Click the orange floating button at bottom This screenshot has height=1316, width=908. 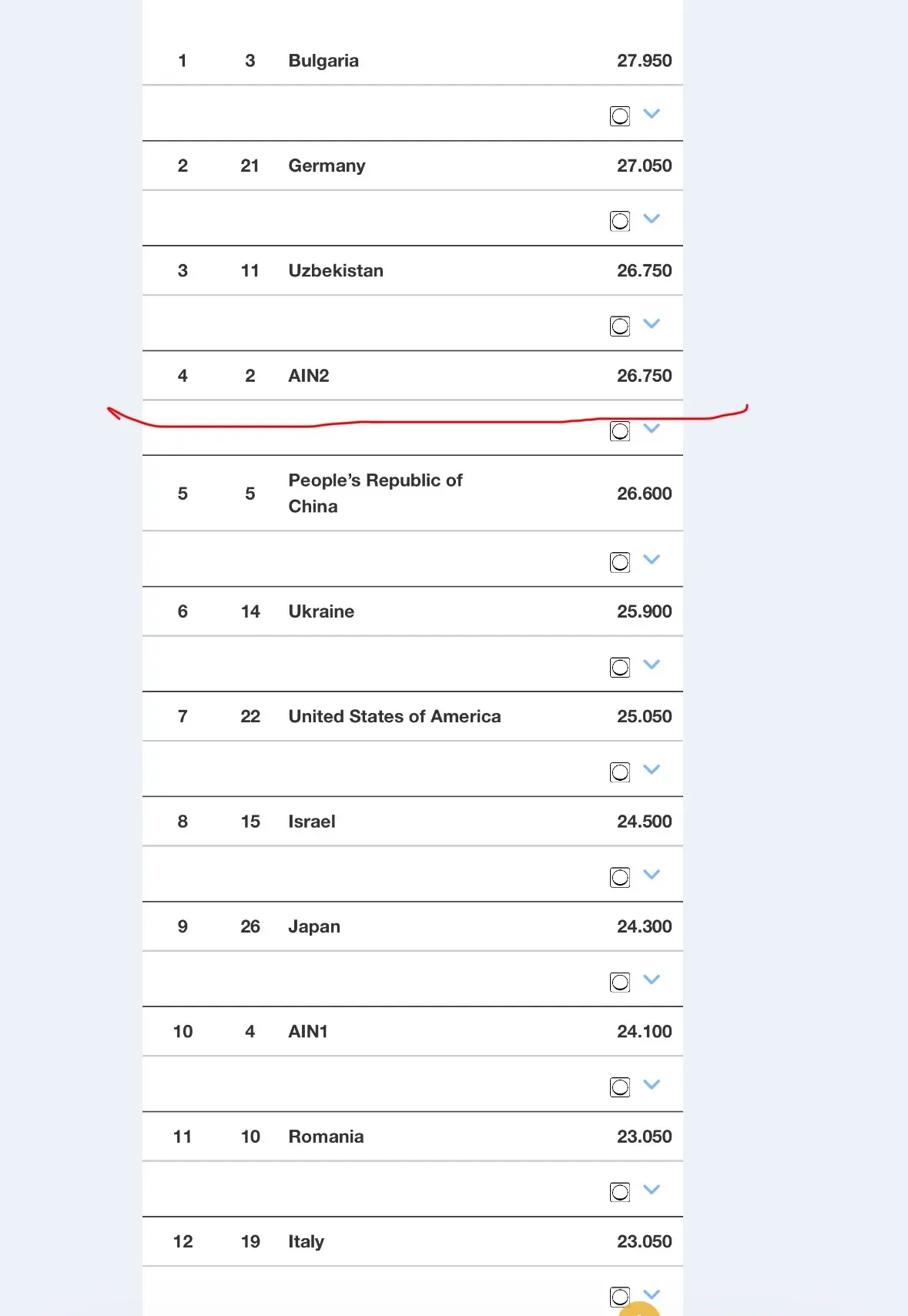640,1309
